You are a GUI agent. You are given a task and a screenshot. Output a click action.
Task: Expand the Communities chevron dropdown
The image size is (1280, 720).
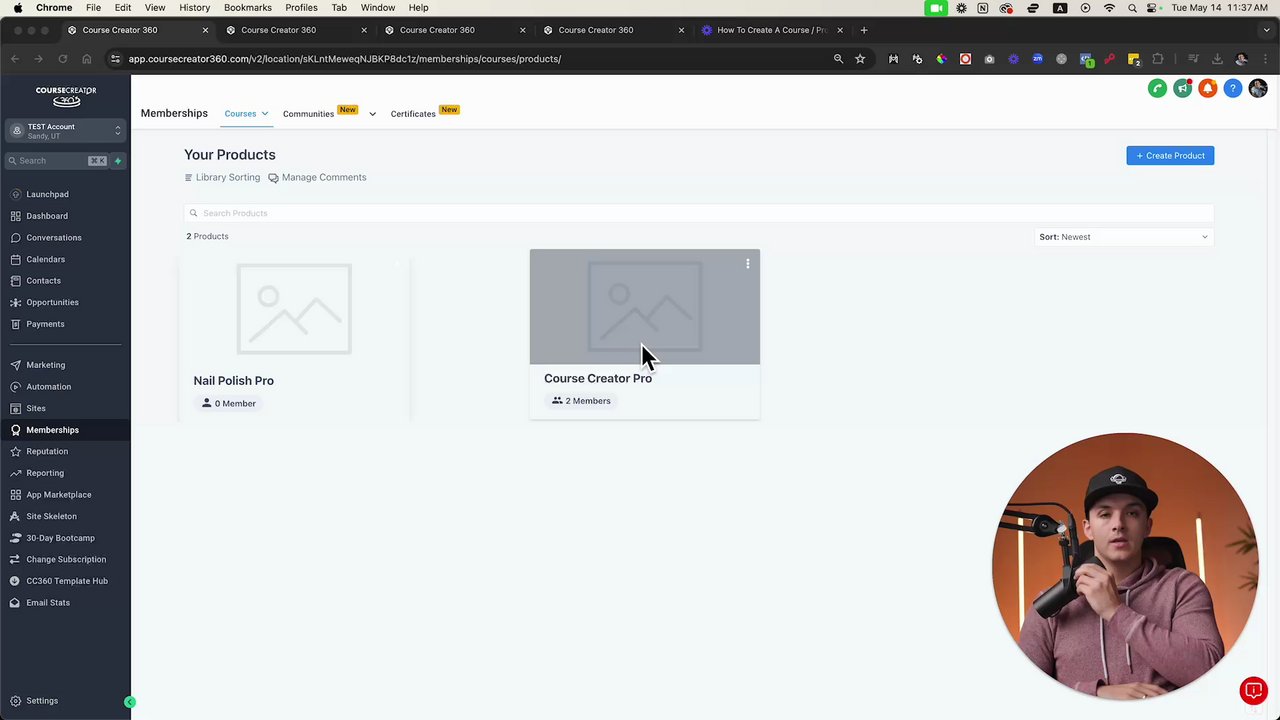(x=372, y=114)
